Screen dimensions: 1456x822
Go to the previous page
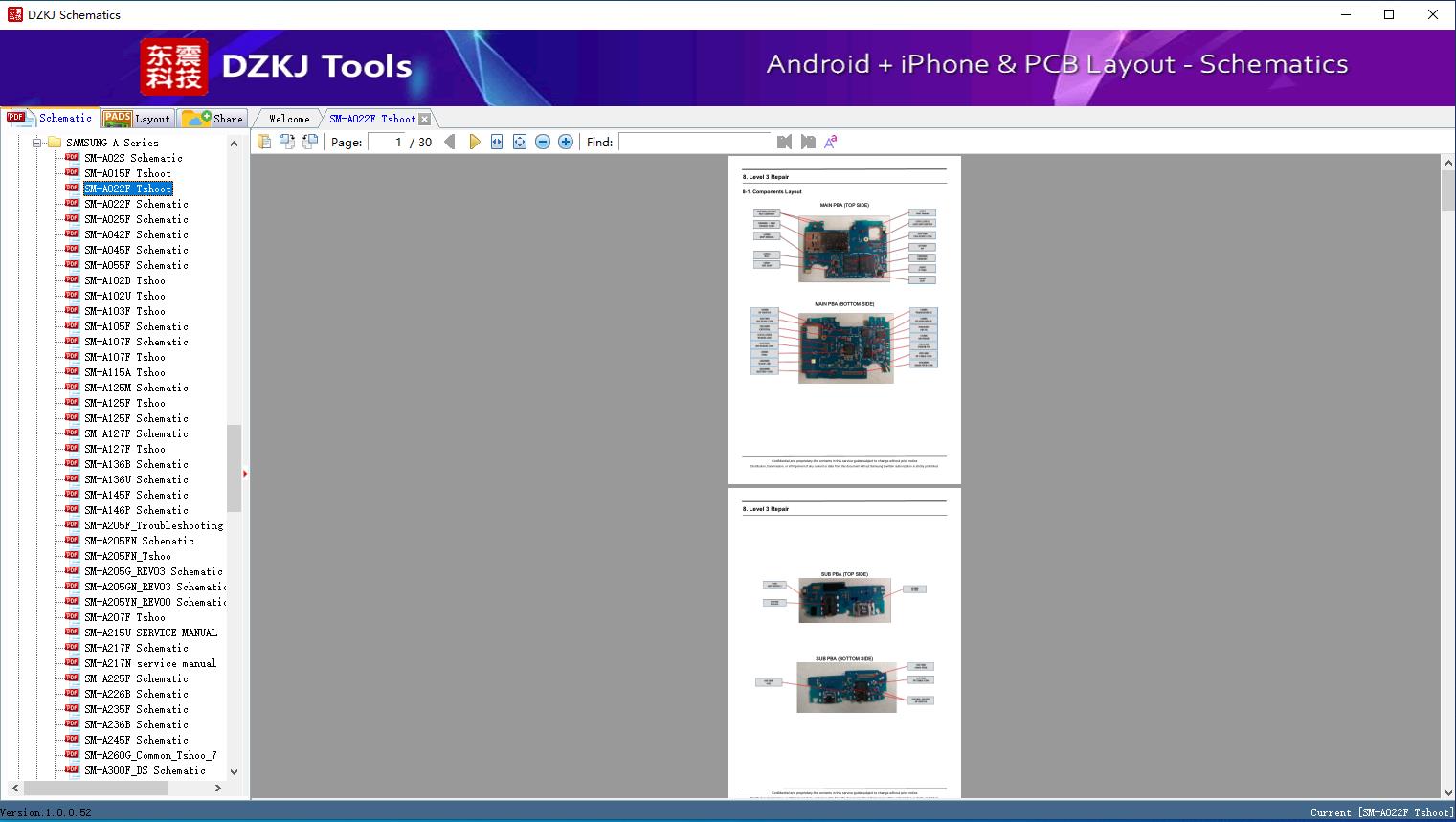pyautogui.click(x=450, y=142)
